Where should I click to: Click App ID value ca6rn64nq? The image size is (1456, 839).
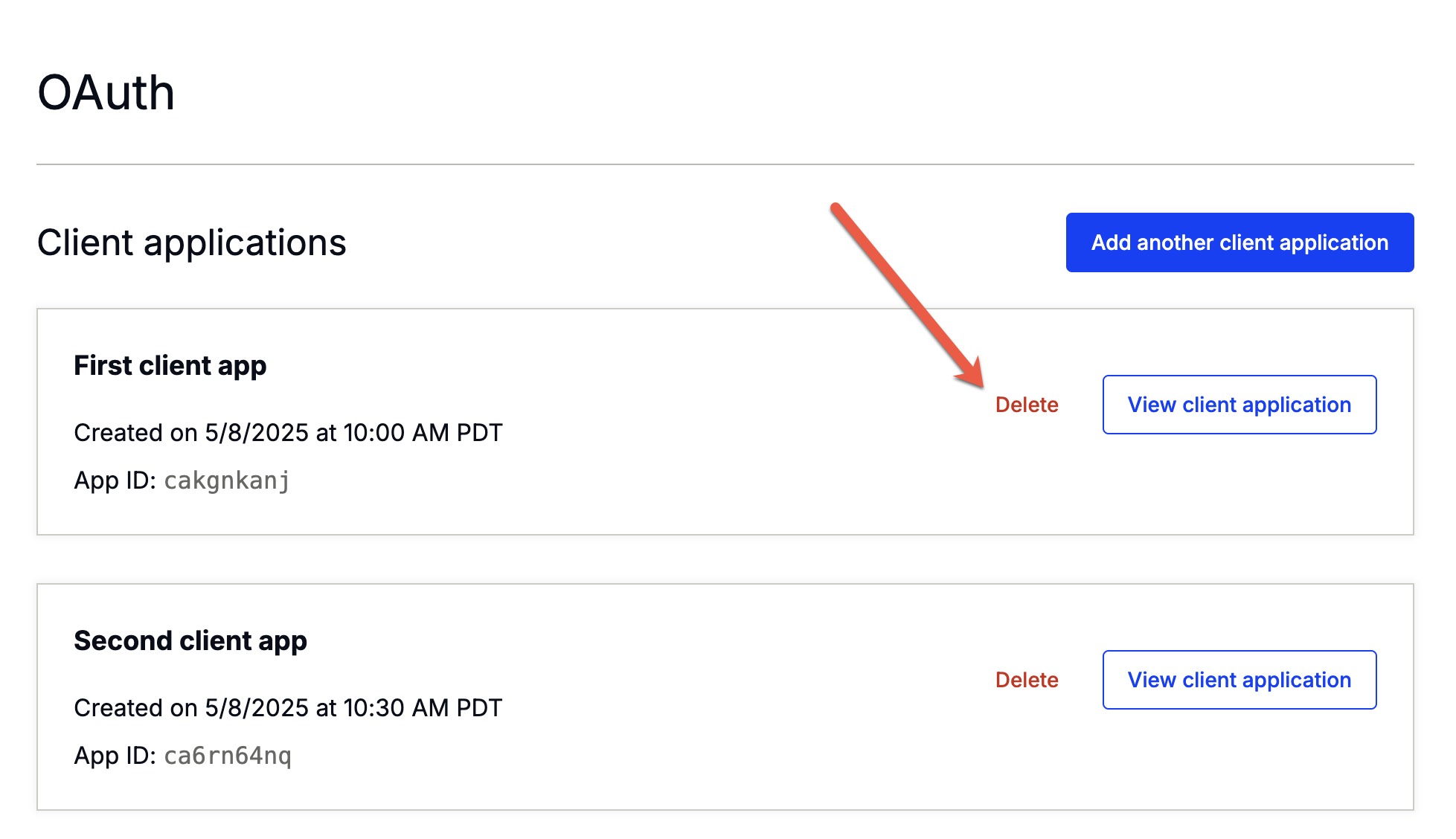click(x=228, y=756)
